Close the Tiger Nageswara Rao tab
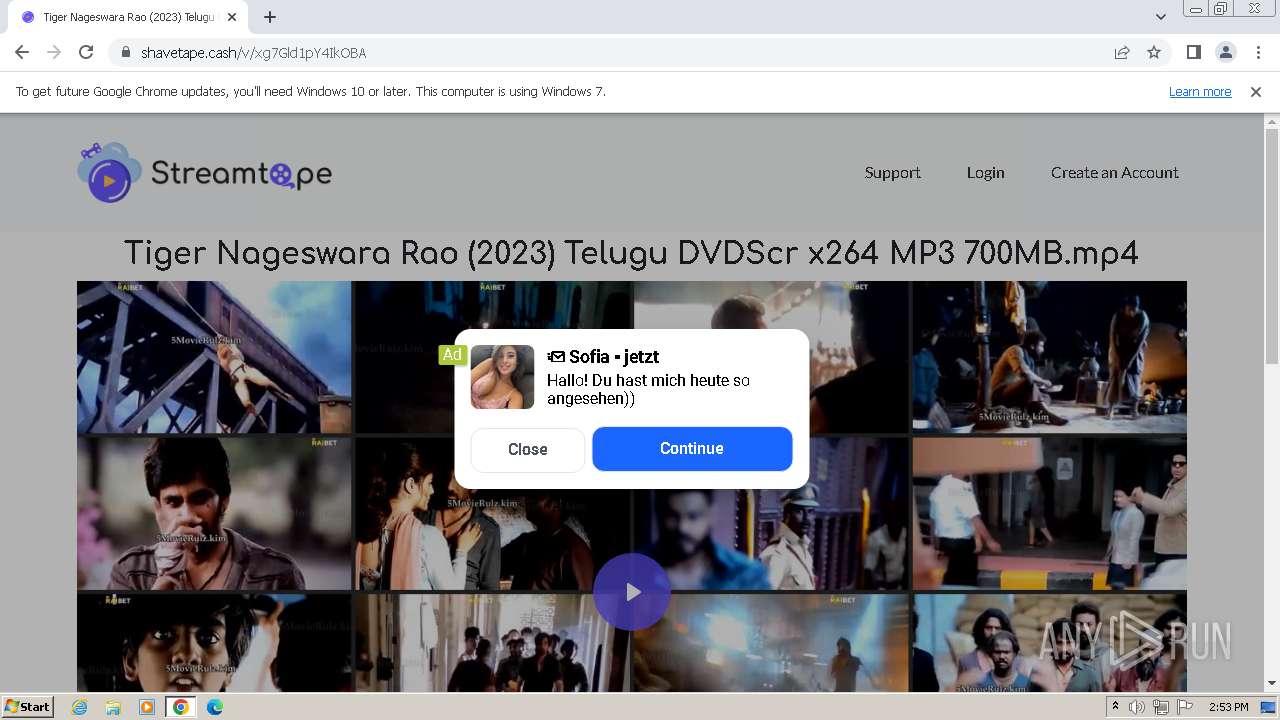Screen dimensions: 1280x720 [x=232, y=17]
